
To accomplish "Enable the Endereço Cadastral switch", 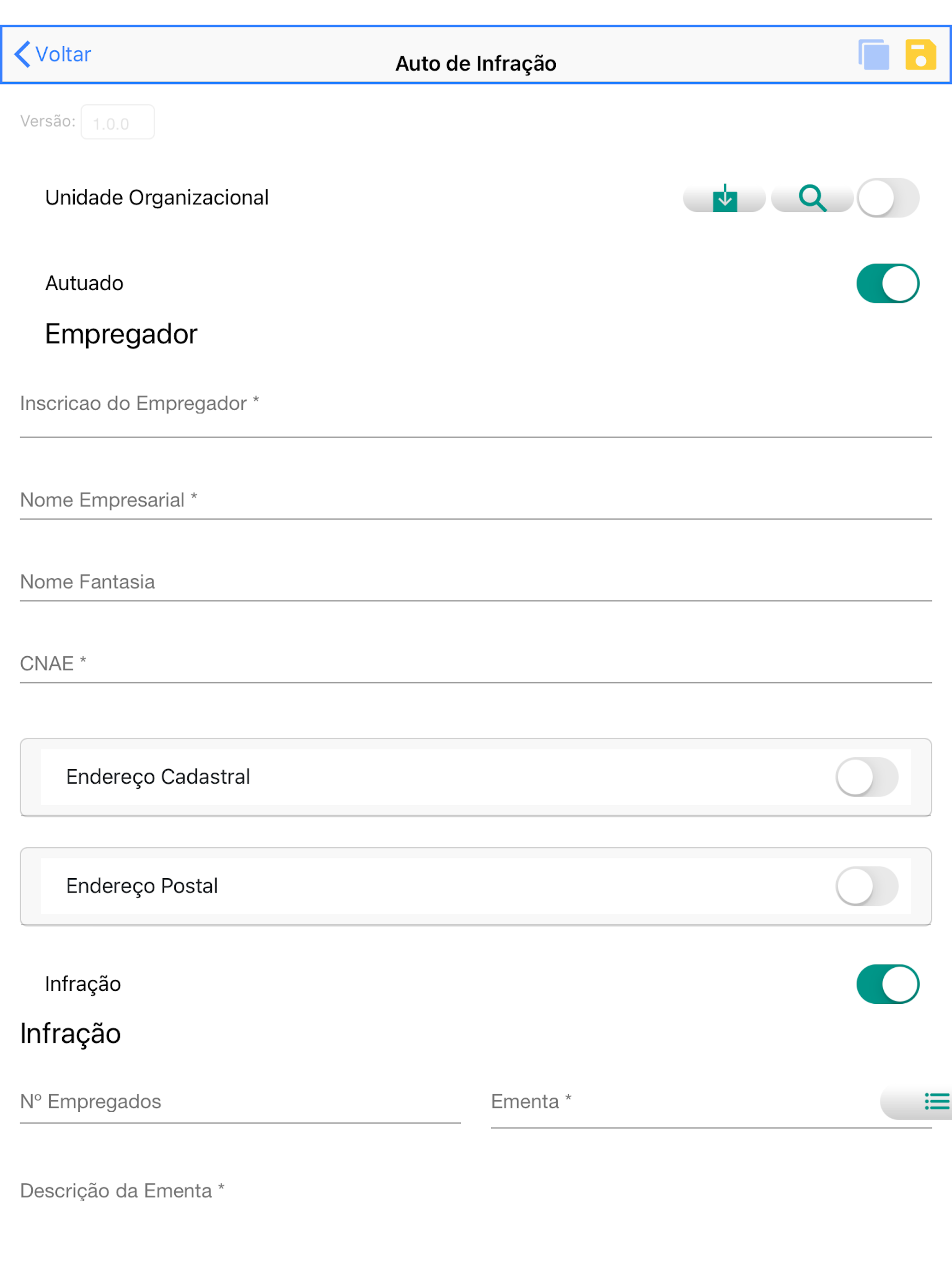I will [867, 777].
